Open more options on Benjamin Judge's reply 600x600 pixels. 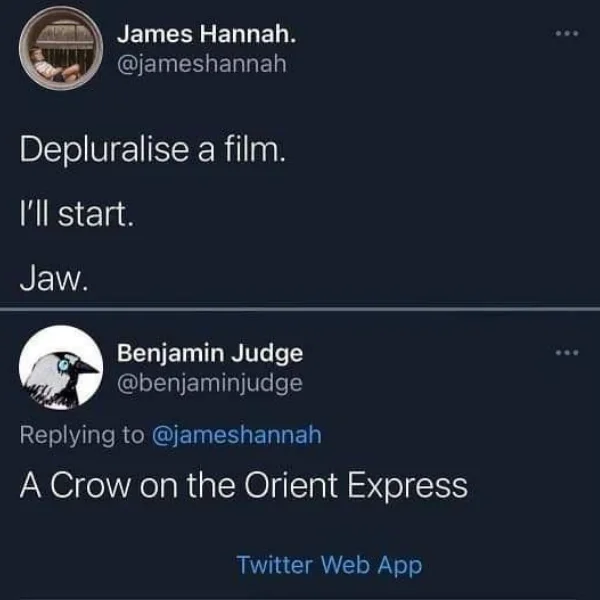(567, 352)
